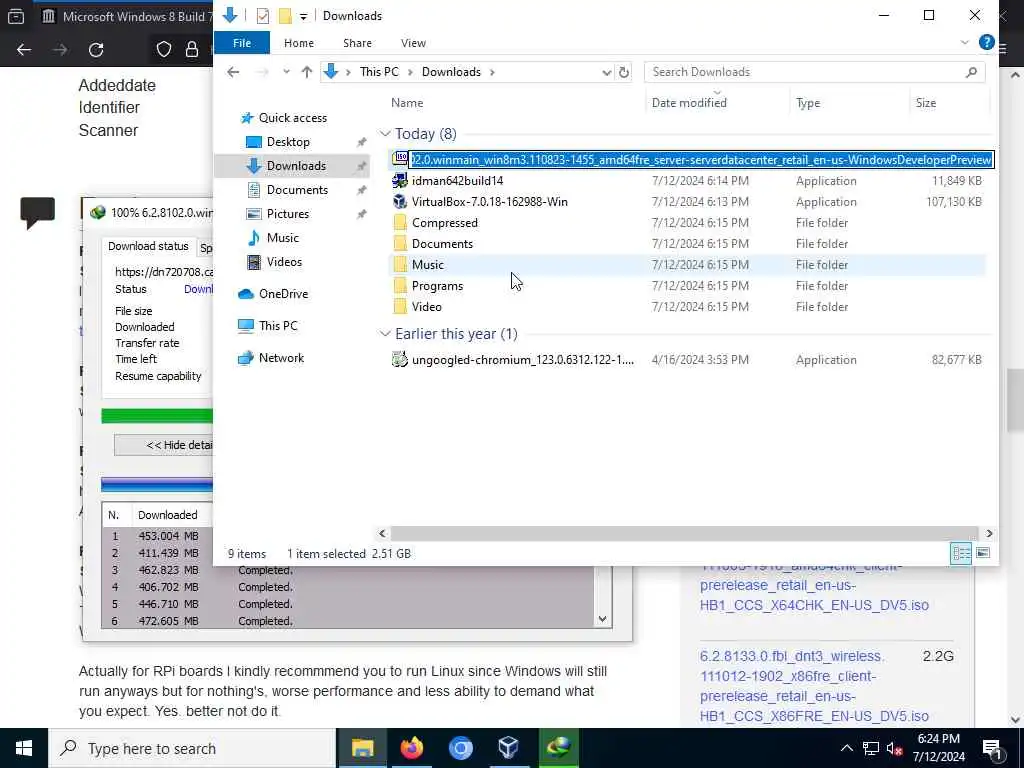Click Explorer Back arrow button

coord(233,72)
